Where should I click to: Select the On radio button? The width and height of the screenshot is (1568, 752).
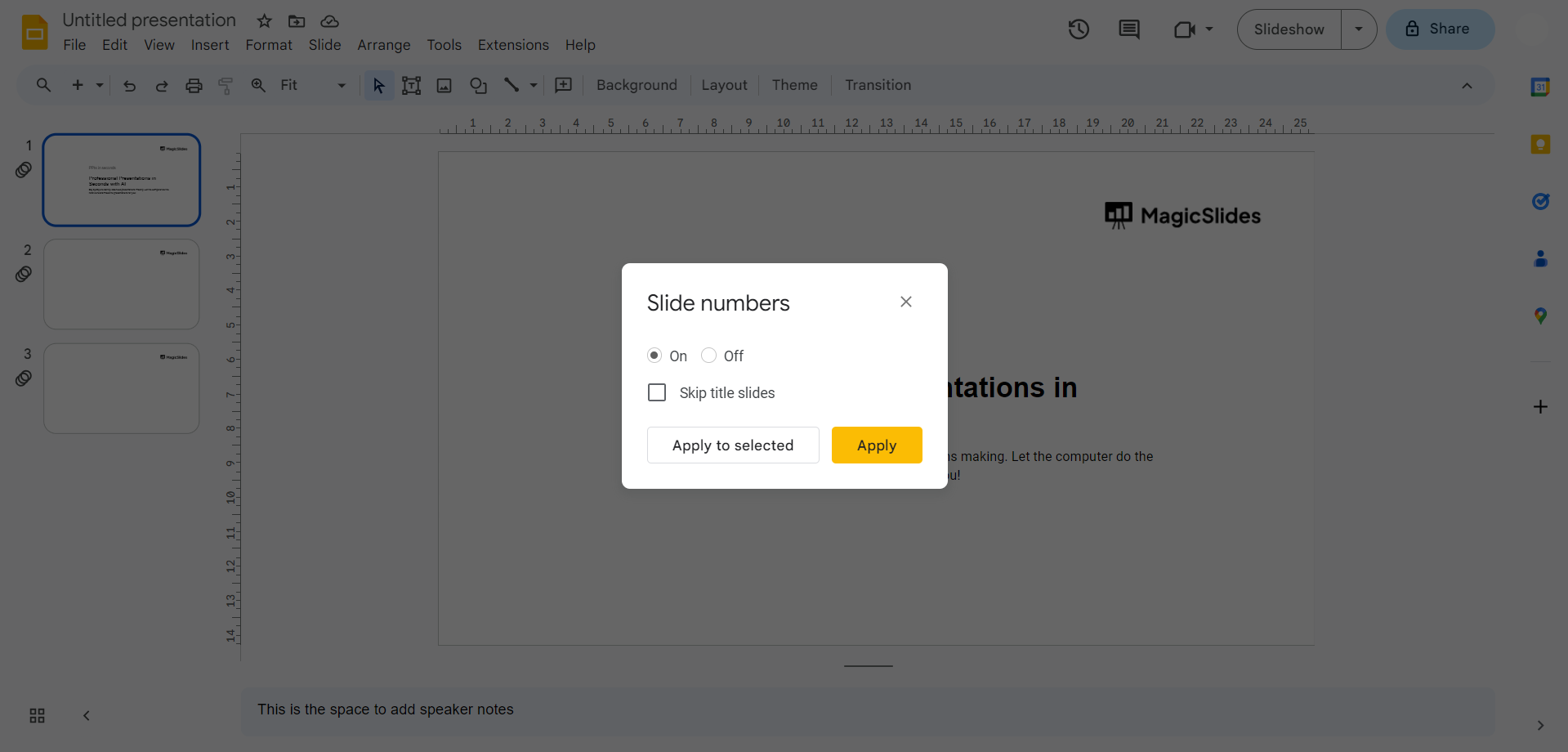pos(654,356)
